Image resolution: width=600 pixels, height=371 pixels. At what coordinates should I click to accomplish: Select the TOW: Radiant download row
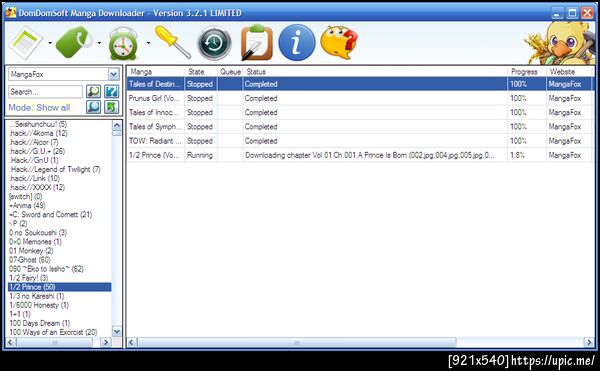[x=360, y=141]
